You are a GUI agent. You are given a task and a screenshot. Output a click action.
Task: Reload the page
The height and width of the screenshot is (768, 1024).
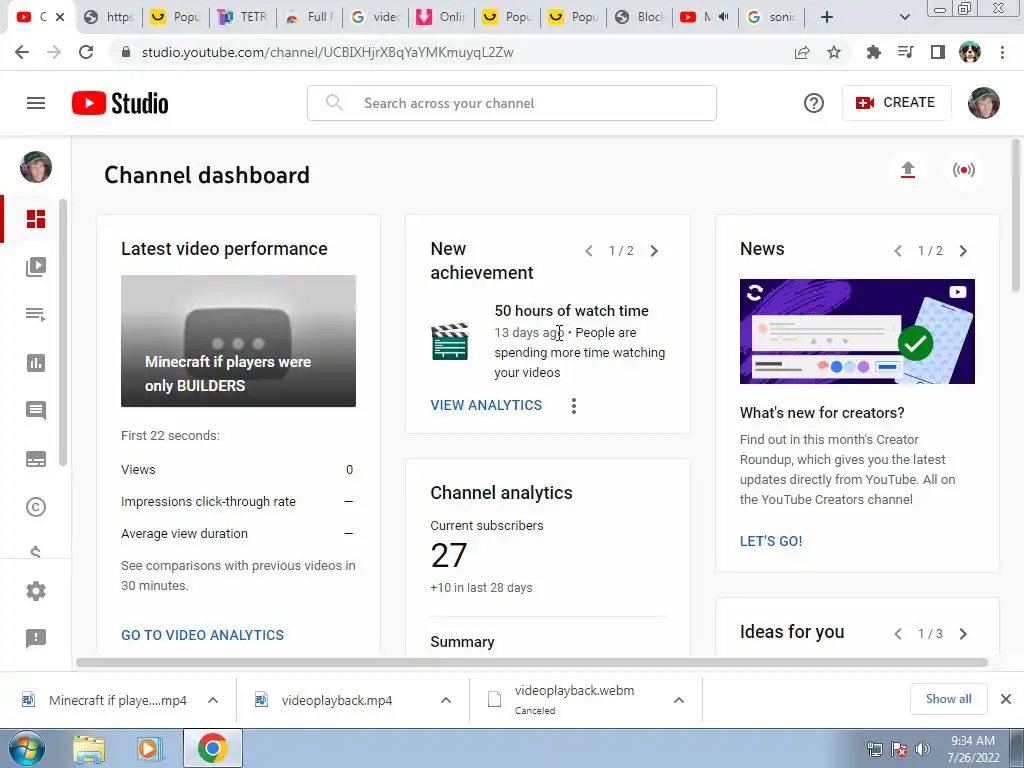coord(86,52)
